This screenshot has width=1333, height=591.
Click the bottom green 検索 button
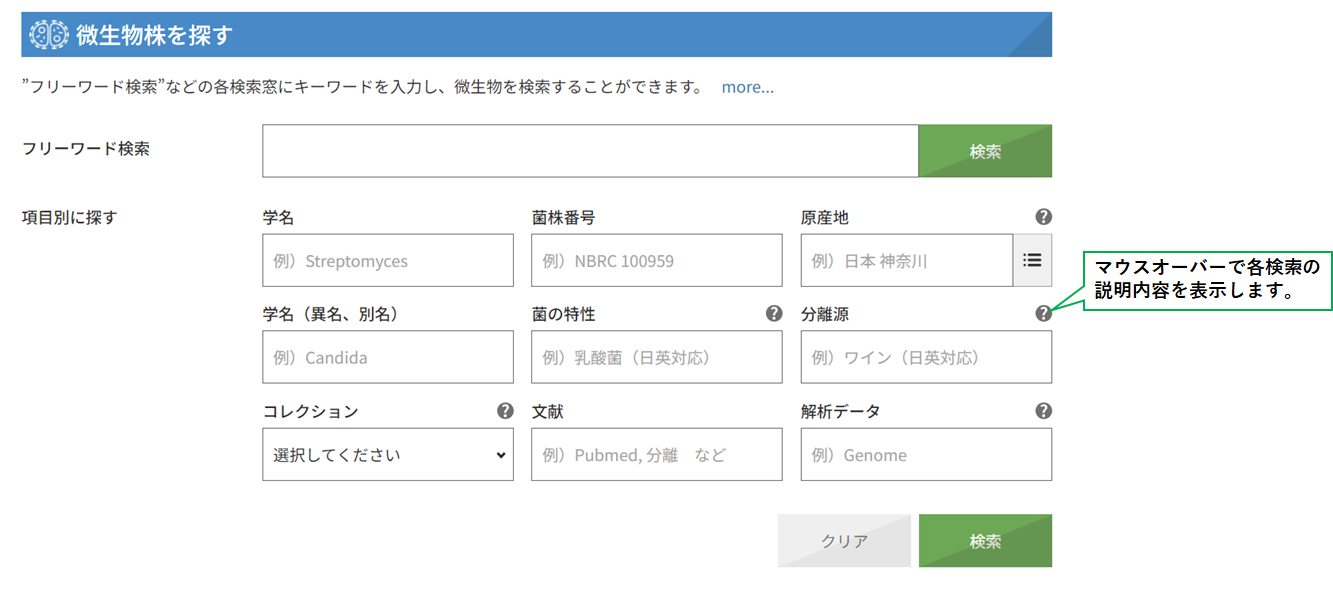pyautogui.click(x=985, y=541)
